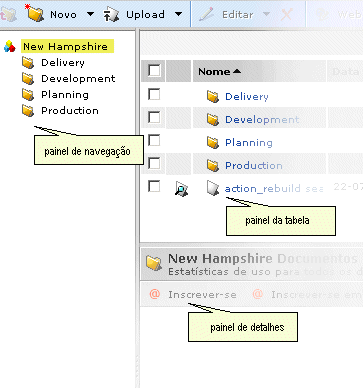
Task: Check the select-all checkbox in table header
Action: (x=154, y=71)
